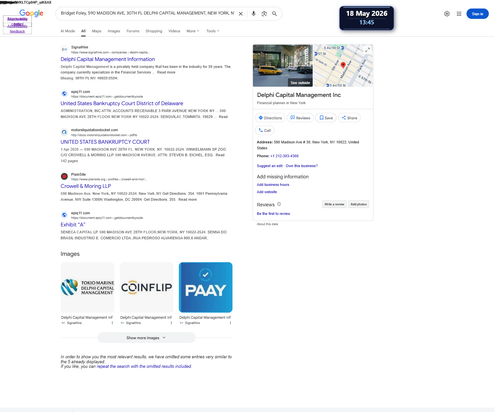Expand the Tools dropdown
Viewport: 500px width, 412px height.
pos(213,31)
